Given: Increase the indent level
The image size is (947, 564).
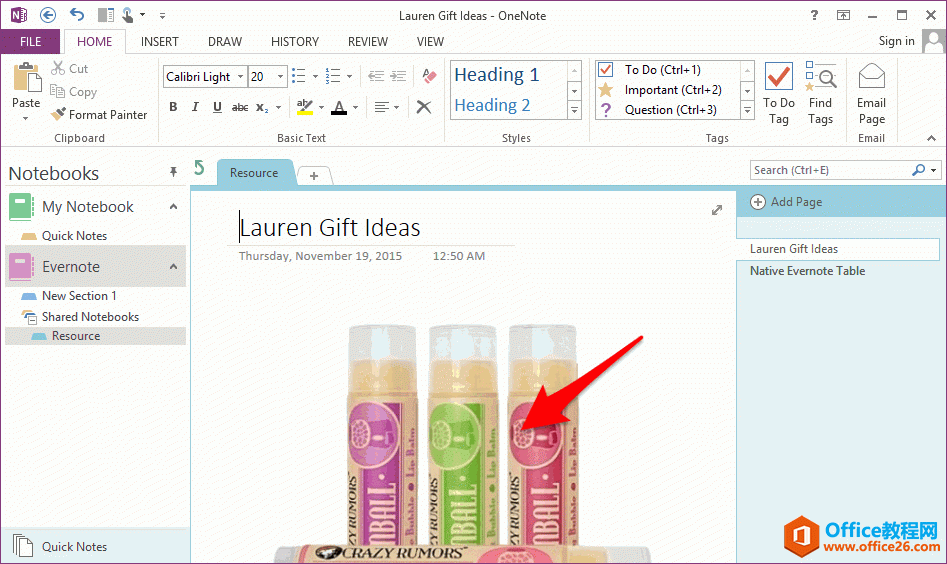Looking at the screenshot, I should (398, 76).
